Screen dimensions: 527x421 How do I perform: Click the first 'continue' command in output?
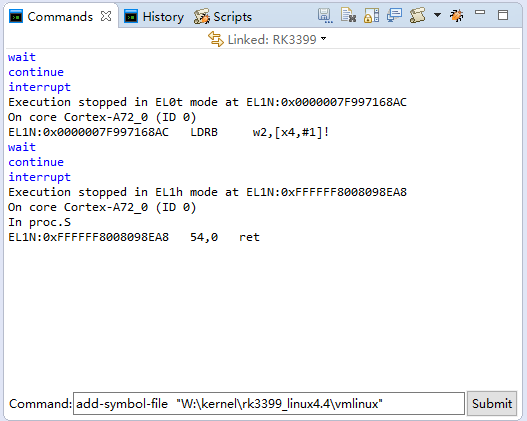(x=36, y=72)
